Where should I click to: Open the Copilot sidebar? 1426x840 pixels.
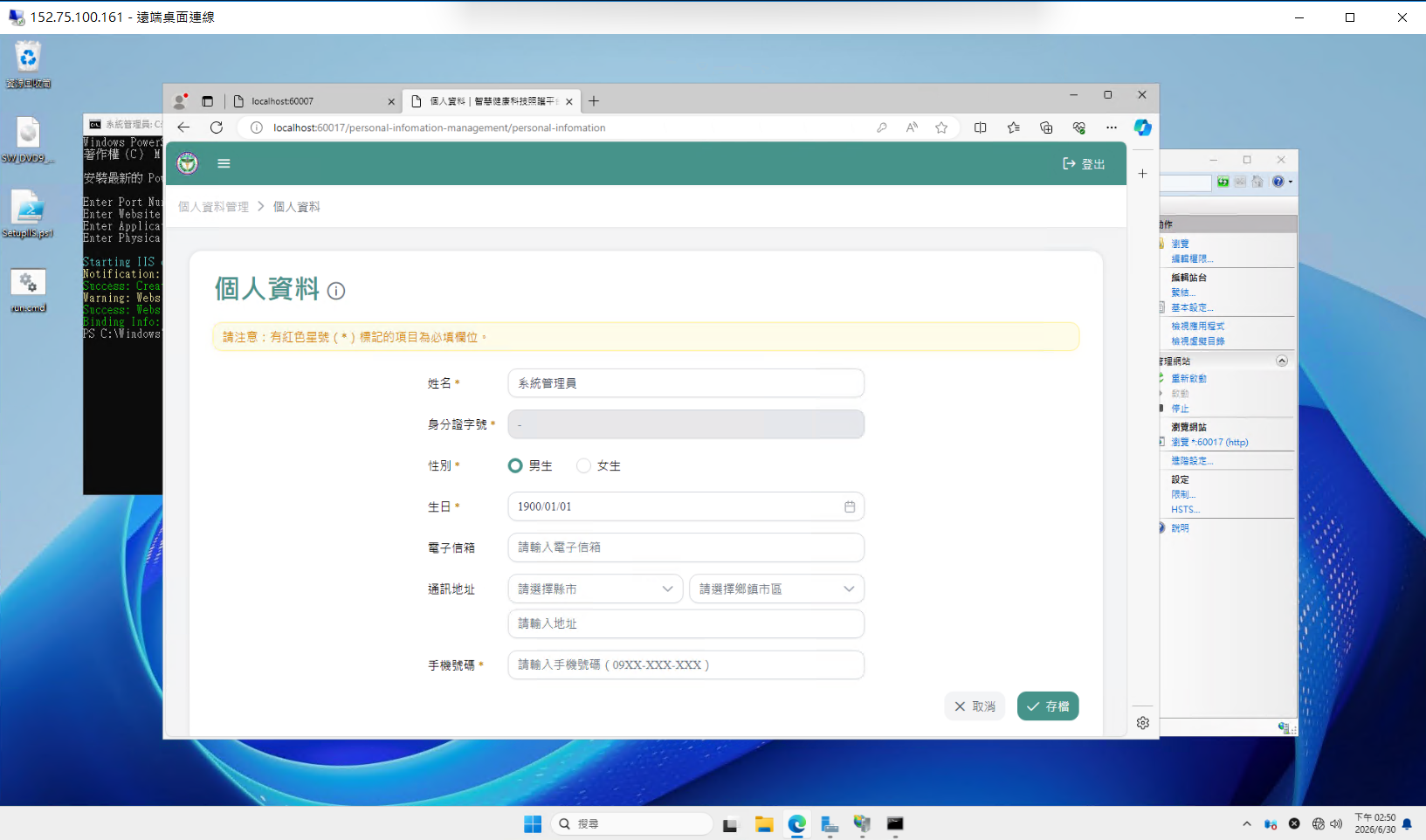coord(1142,127)
